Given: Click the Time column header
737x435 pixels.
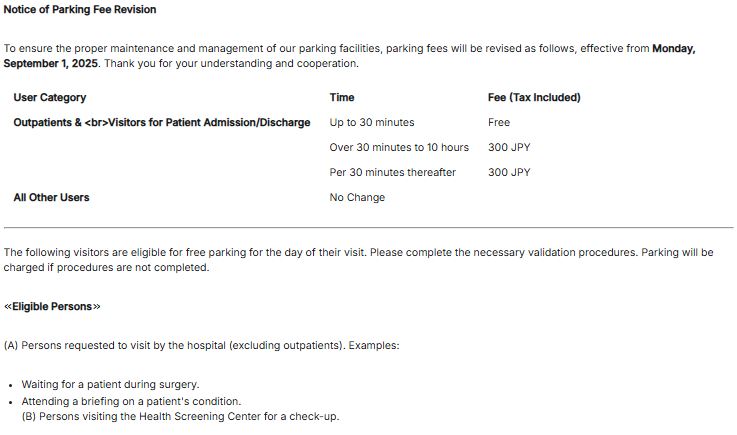Looking at the screenshot, I should (342, 97).
